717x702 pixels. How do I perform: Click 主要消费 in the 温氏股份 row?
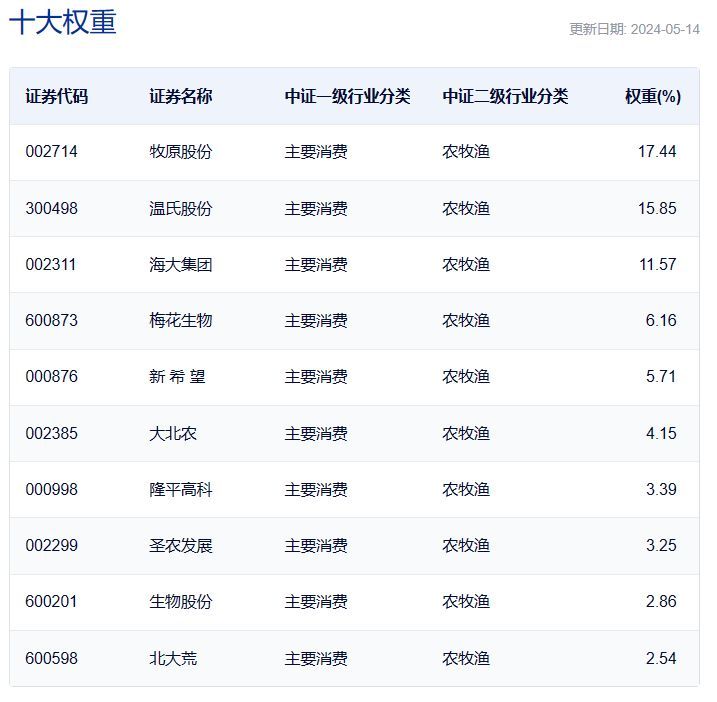316,208
